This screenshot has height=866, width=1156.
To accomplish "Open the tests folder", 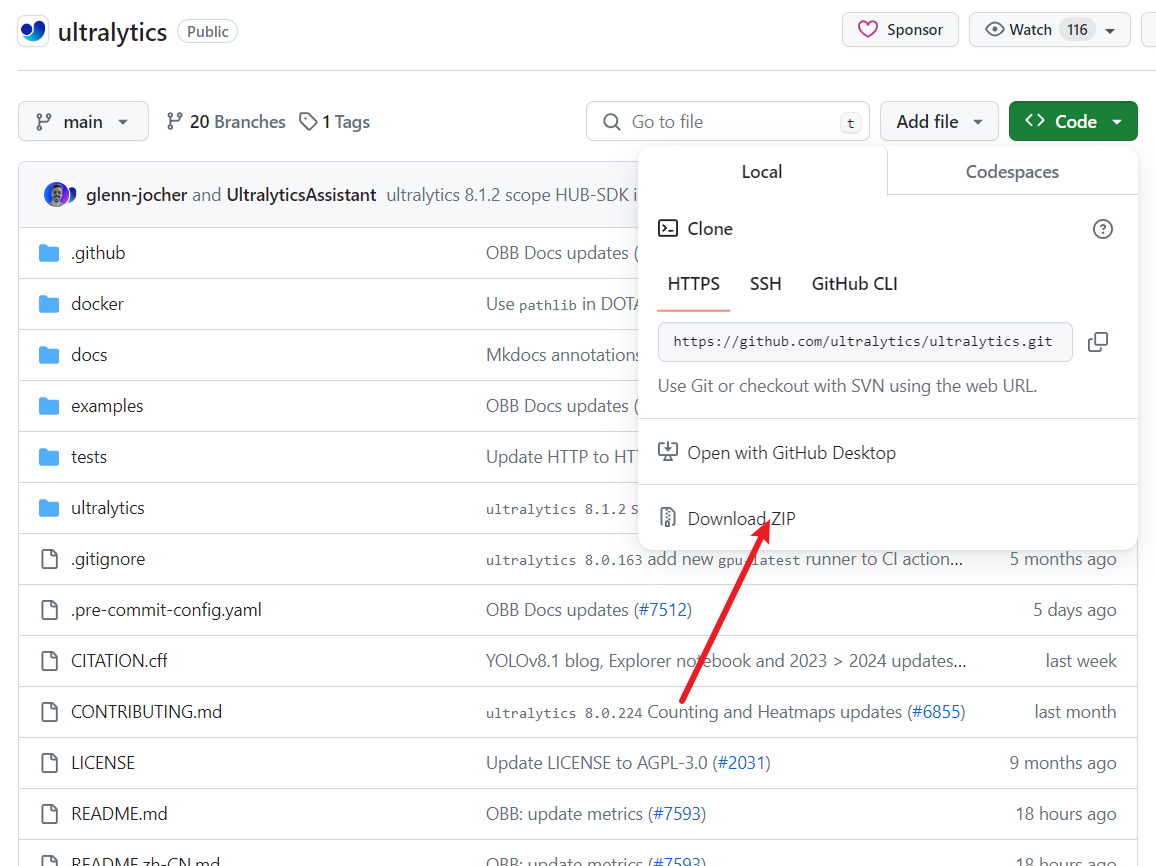I will [89, 457].
